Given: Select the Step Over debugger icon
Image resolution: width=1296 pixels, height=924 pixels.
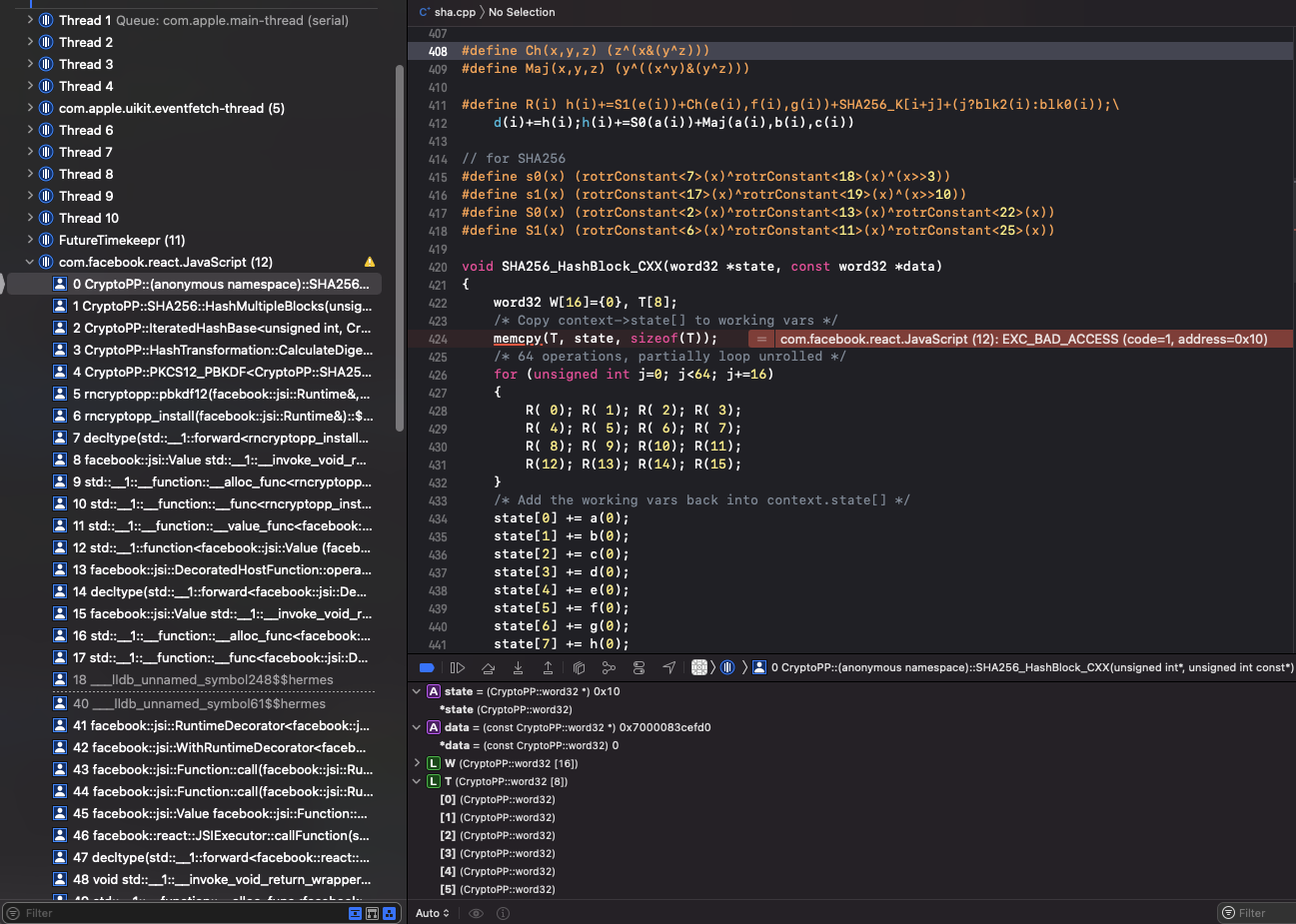Looking at the screenshot, I should pyautogui.click(x=488, y=667).
